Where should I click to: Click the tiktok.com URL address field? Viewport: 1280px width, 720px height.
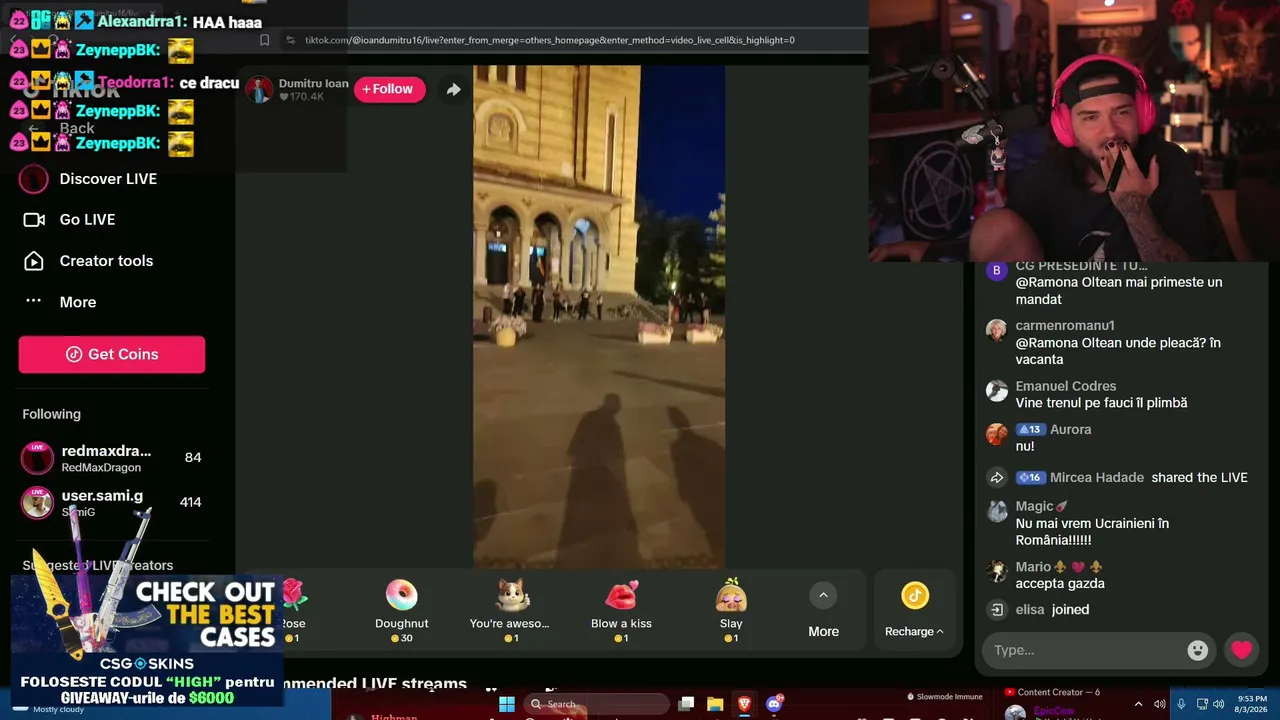pyautogui.click(x=550, y=40)
